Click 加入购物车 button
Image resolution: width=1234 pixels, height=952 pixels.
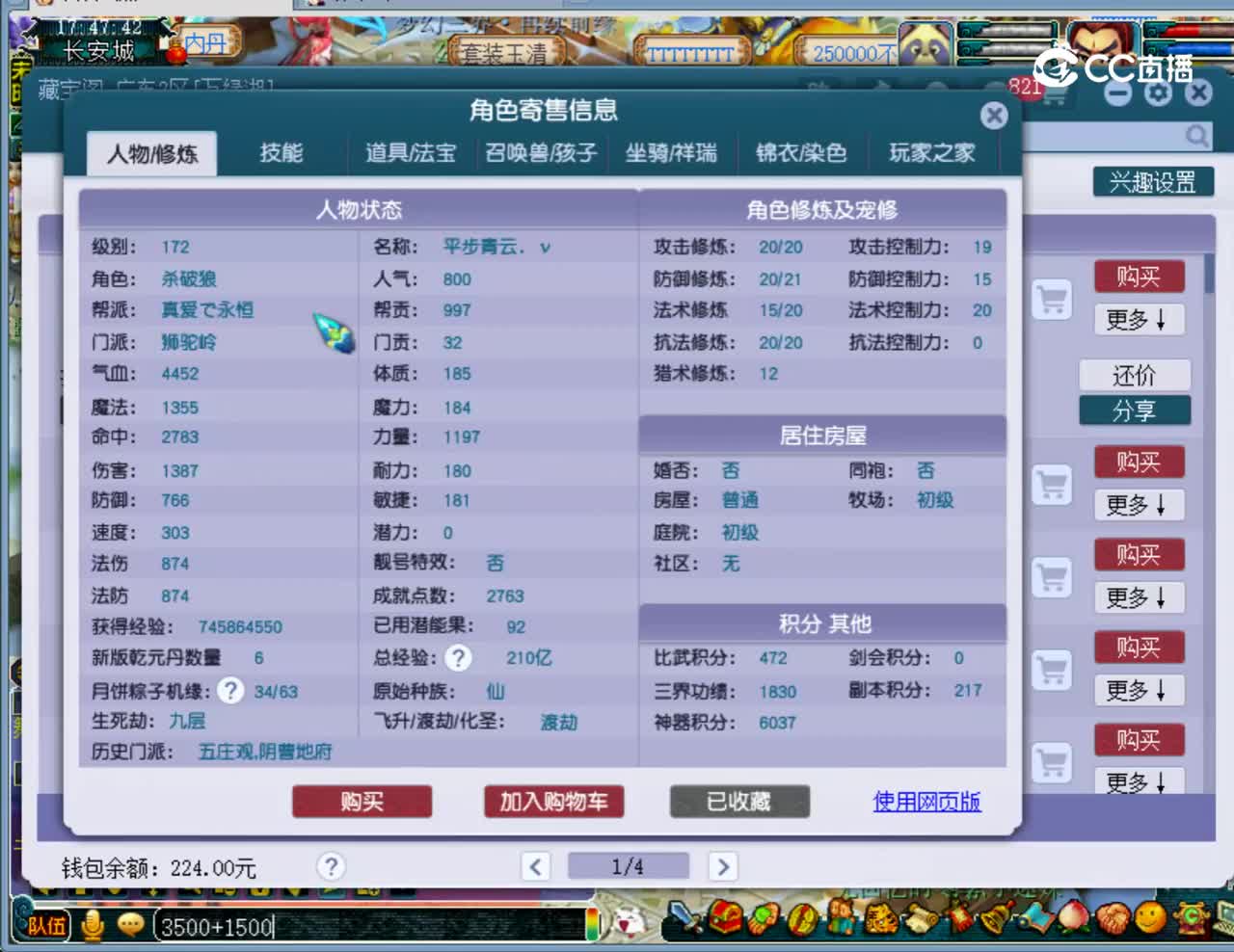[553, 802]
